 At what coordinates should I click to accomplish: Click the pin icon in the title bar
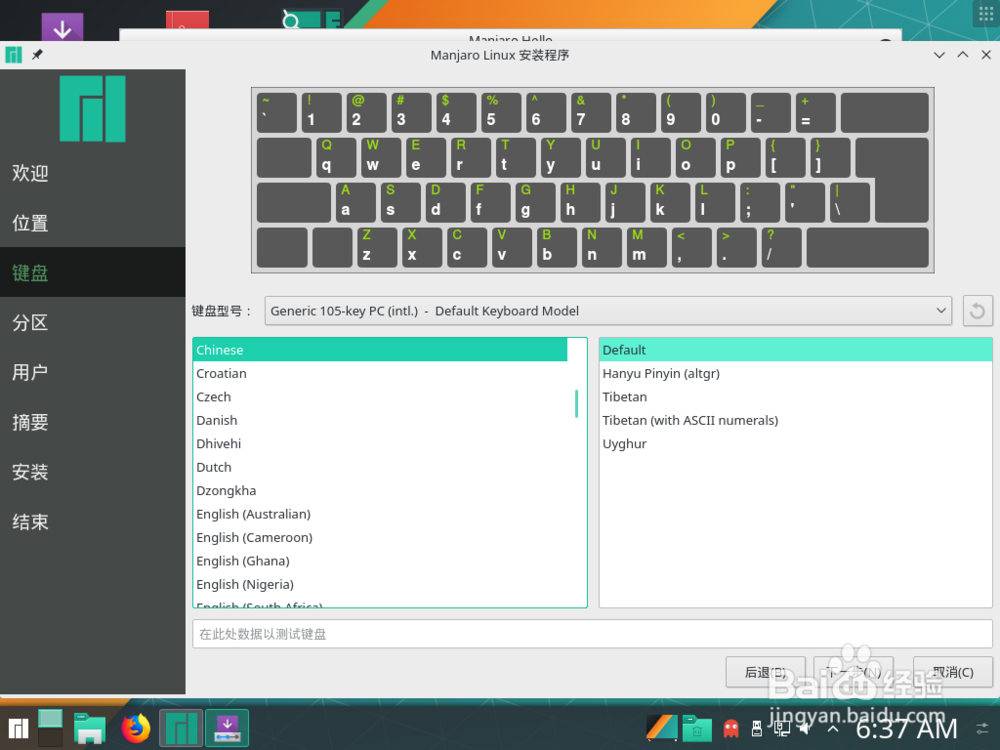38,55
